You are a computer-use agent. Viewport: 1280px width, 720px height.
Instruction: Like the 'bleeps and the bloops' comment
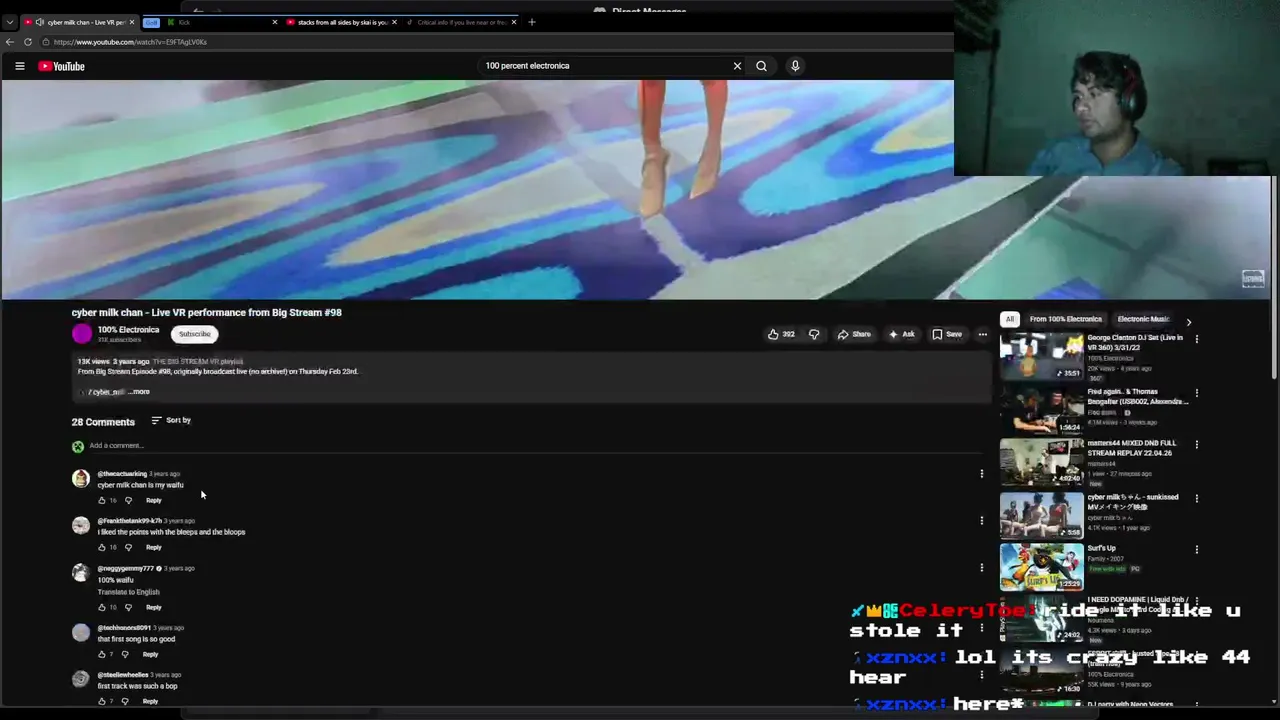pos(101,547)
